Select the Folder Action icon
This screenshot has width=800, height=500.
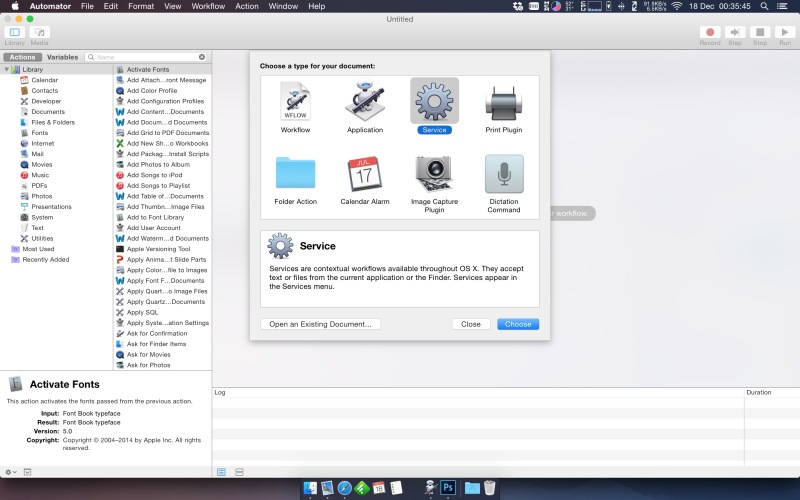pos(295,173)
